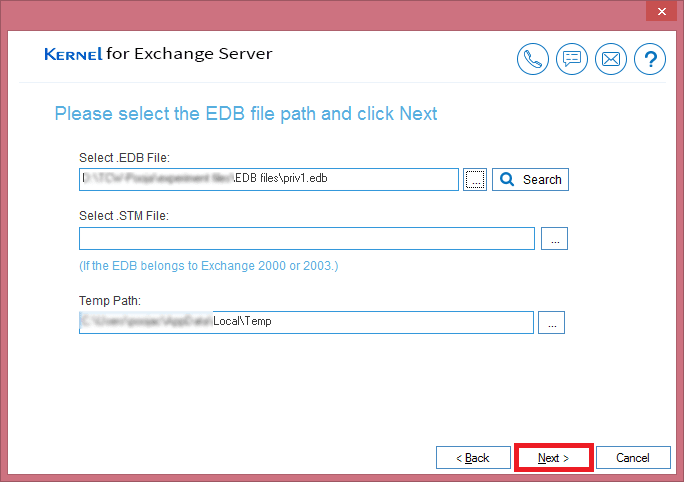
Task: Click the 'Select .STM File:' label
Action: [124, 216]
